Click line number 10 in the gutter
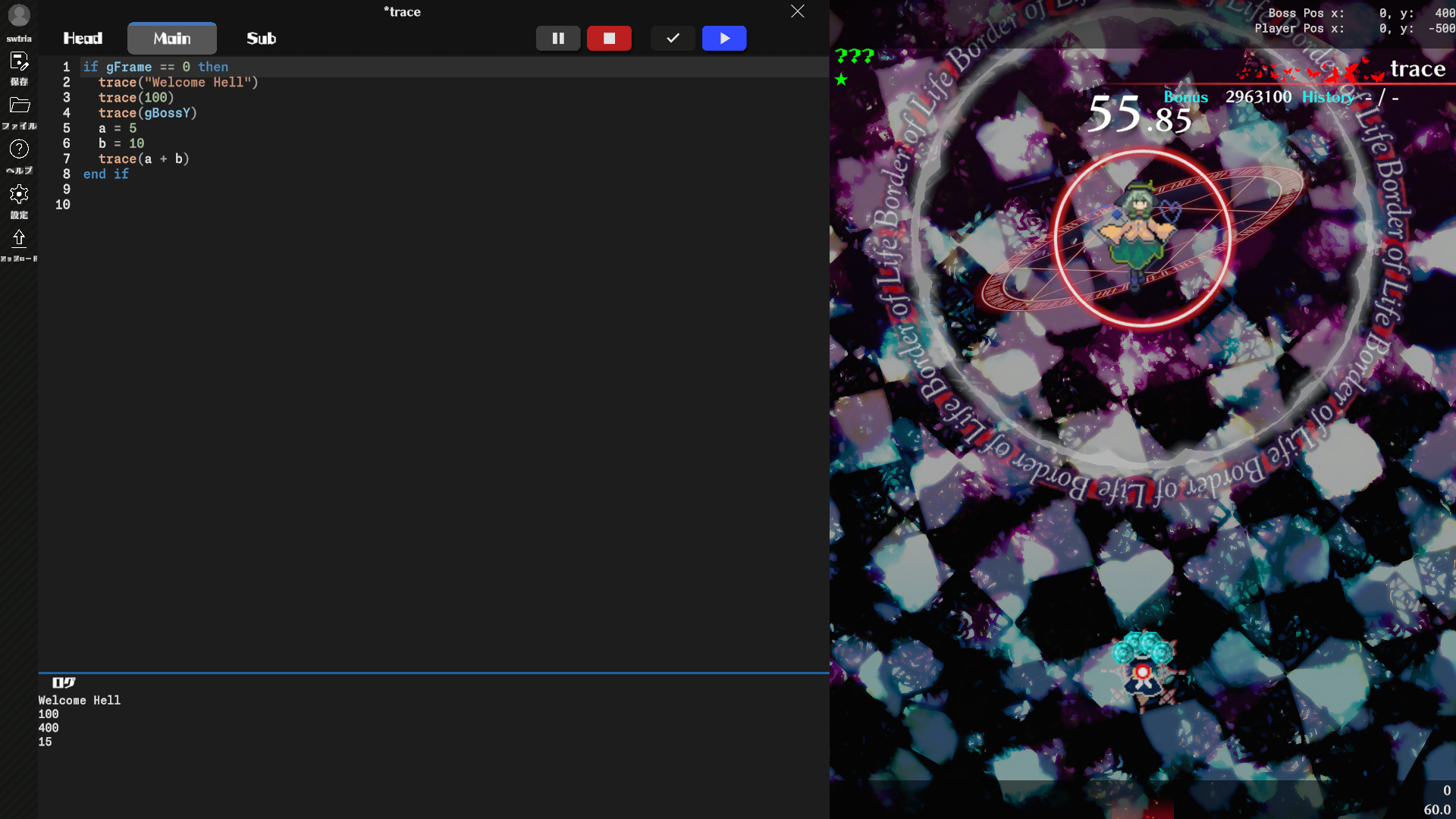The width and height of the screenshot is (1456, 819). pyautogui.click(x=63, y=205)
